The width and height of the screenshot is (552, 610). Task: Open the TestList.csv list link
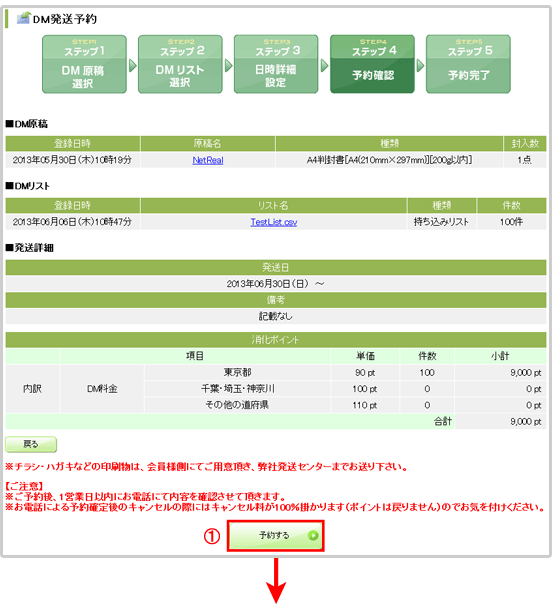click(274, 222)
